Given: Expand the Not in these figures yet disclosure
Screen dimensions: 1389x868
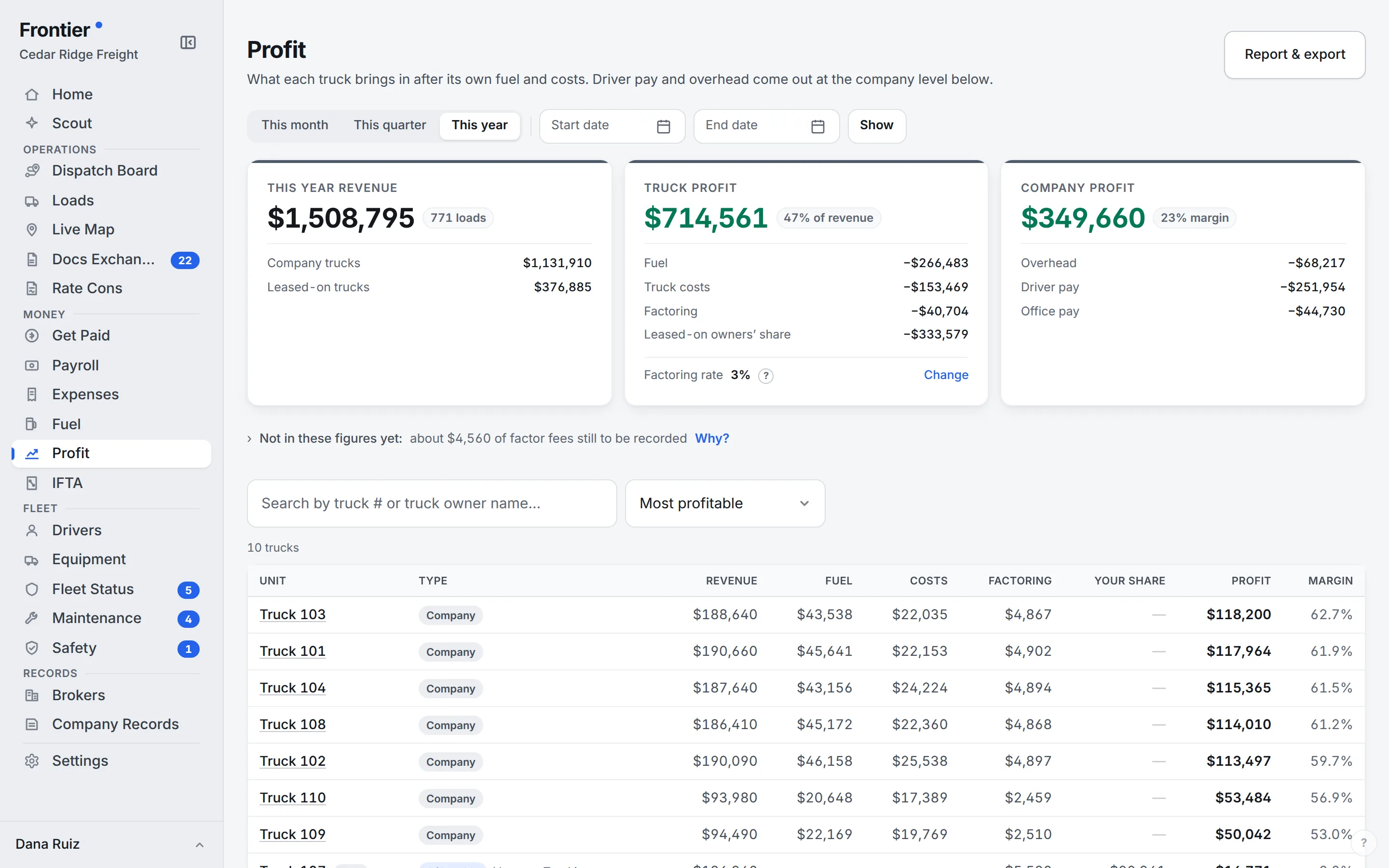Looking at the screenshot, I should (249, 439).
